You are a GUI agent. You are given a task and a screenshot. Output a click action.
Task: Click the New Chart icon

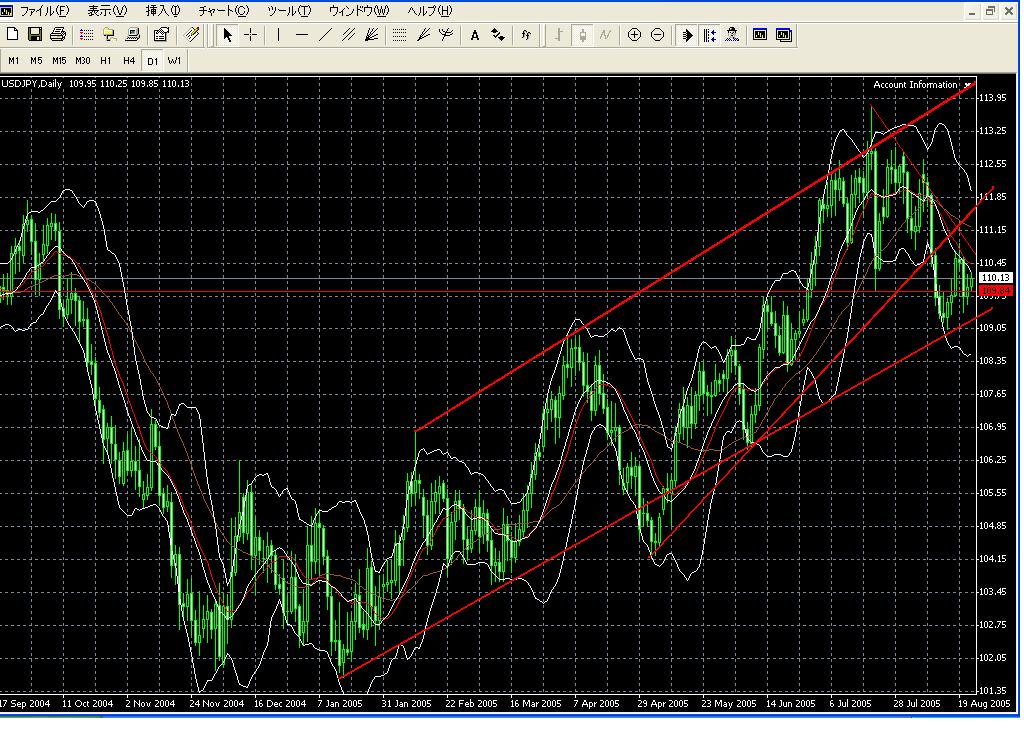(x=13, y=35)
